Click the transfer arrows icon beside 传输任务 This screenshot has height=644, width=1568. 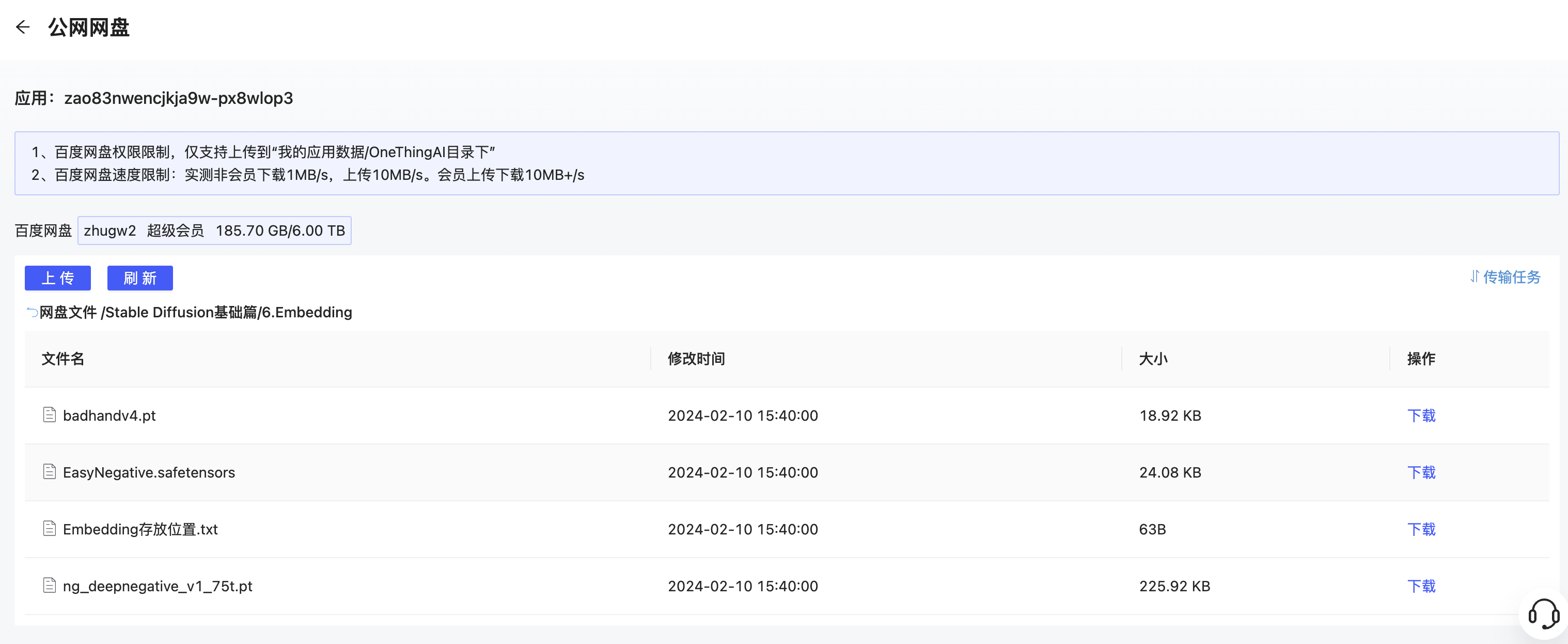point(1474,277)
